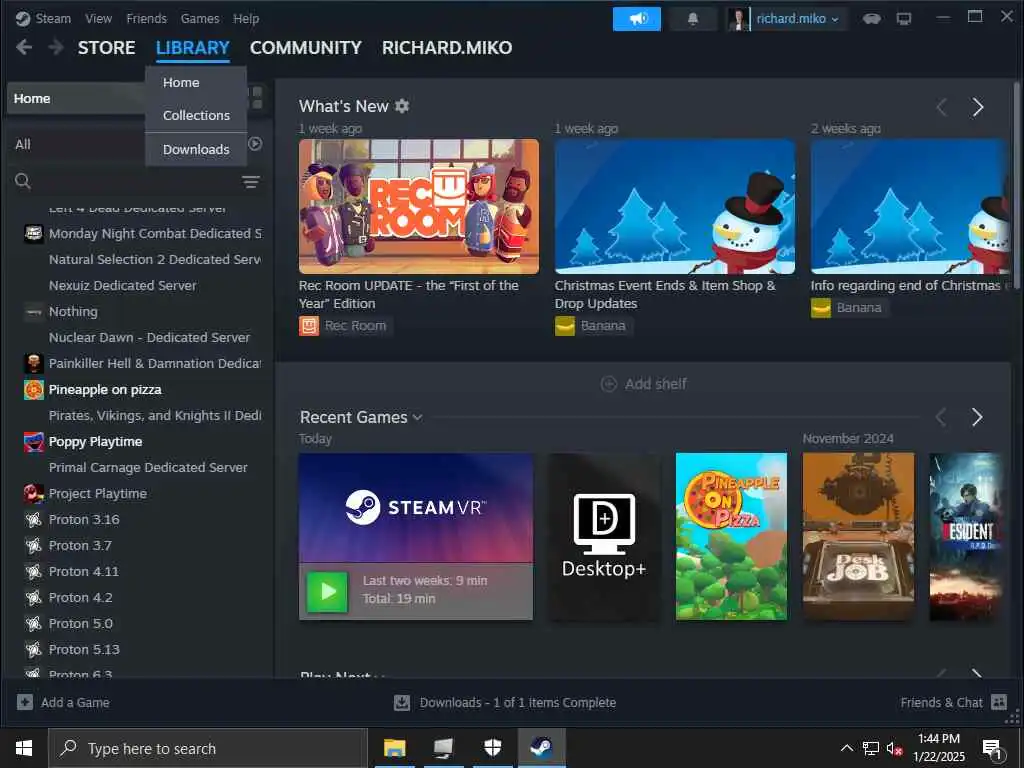
Task: Open the notifications bell
Action: point(693,19)
